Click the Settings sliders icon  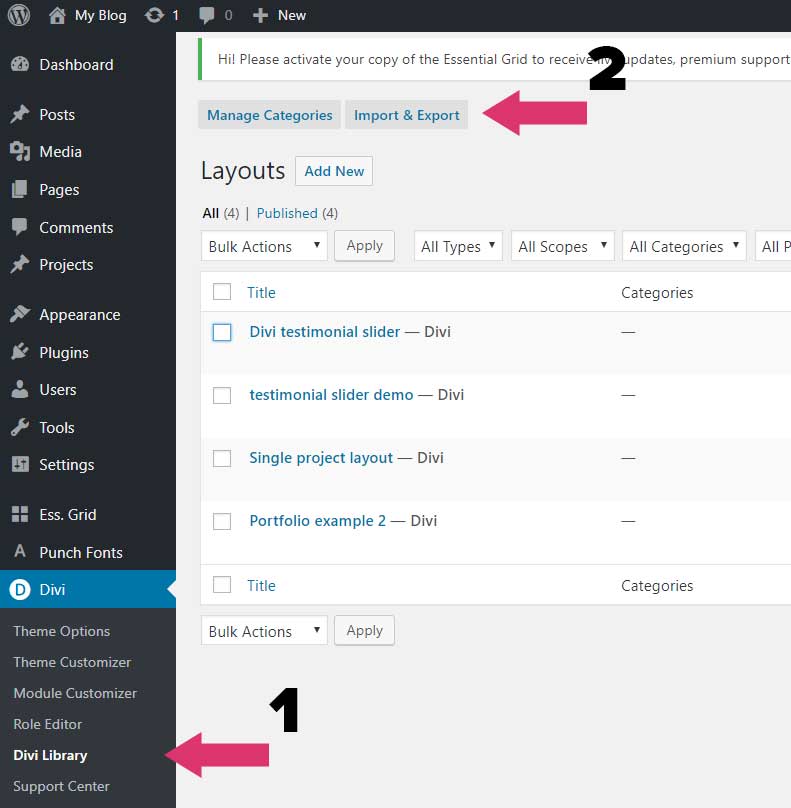coord(20,464)
